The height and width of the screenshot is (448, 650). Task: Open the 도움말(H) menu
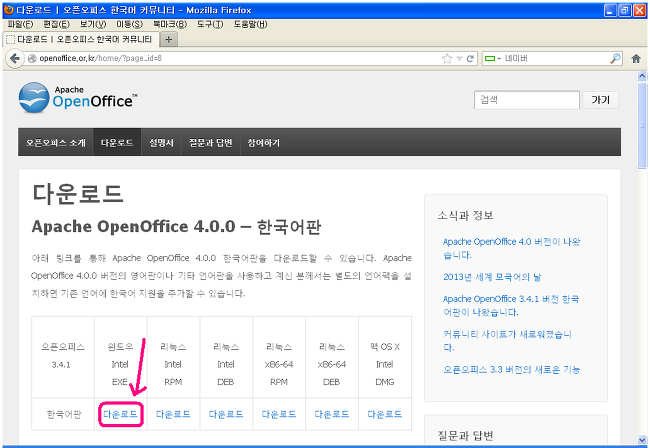click(x=250, y=24)
